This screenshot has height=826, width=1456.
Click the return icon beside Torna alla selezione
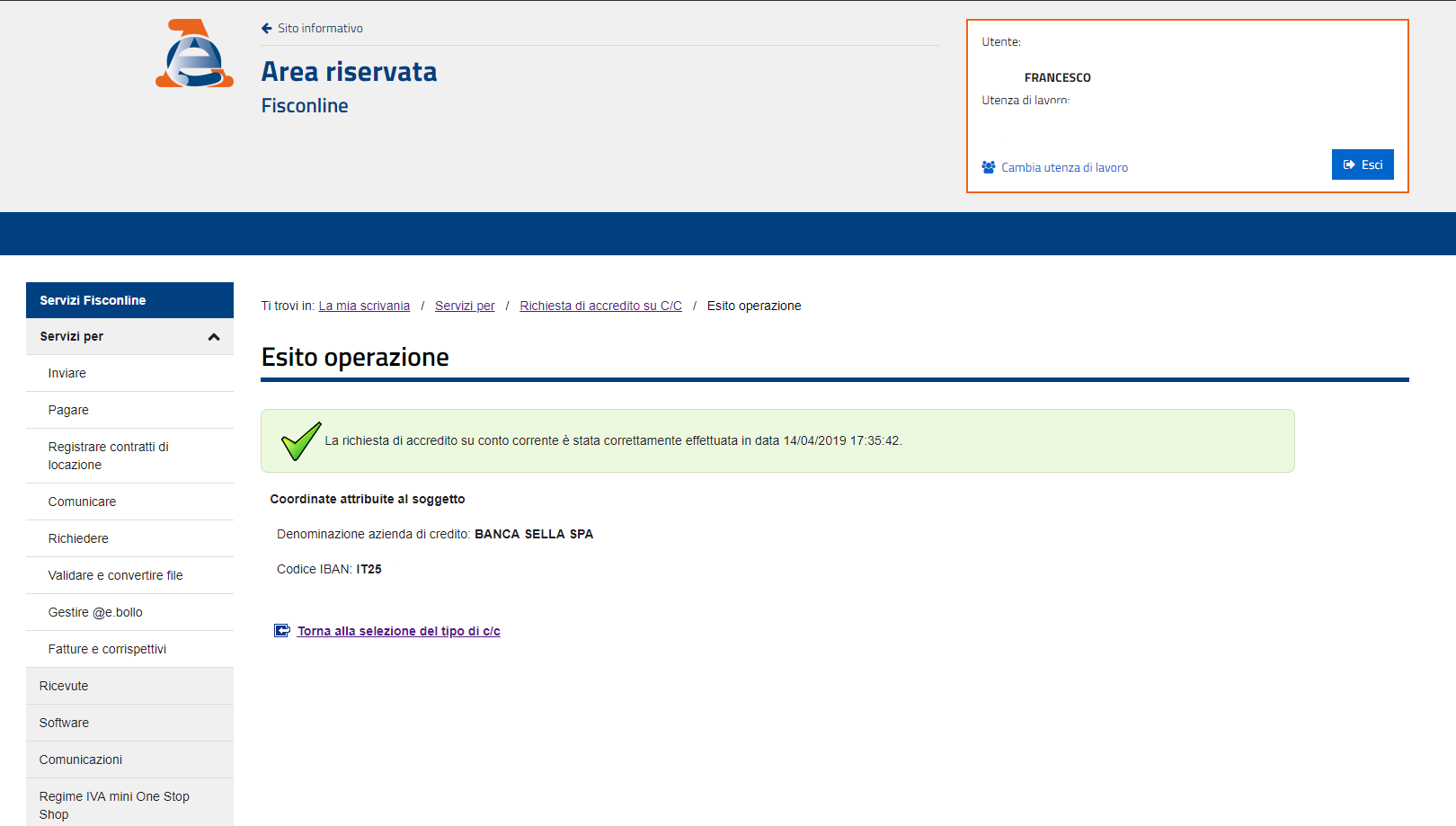(282, 631)
